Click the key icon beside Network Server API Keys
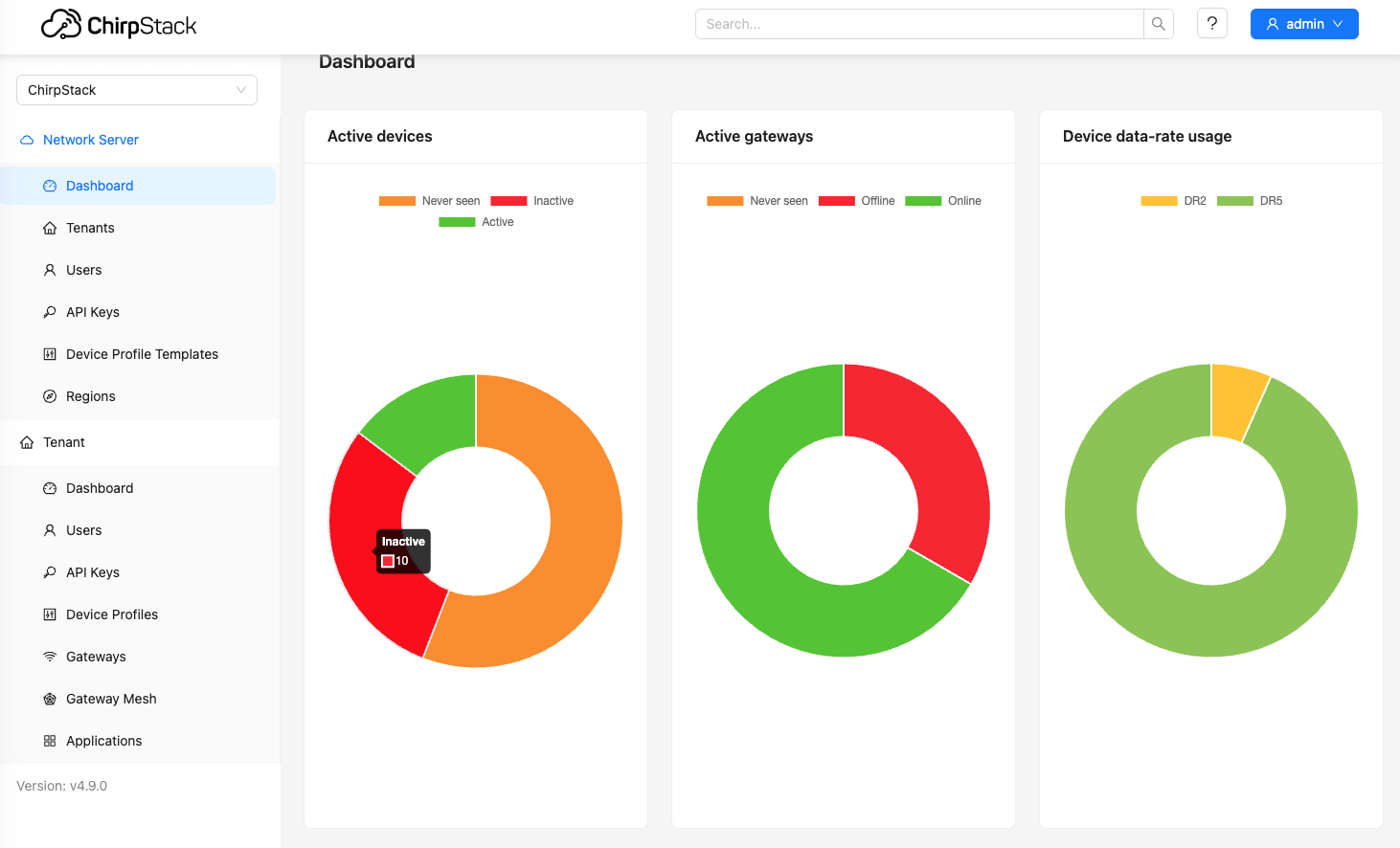Viewport: 1400px width, 848px height. pos(50,312)
